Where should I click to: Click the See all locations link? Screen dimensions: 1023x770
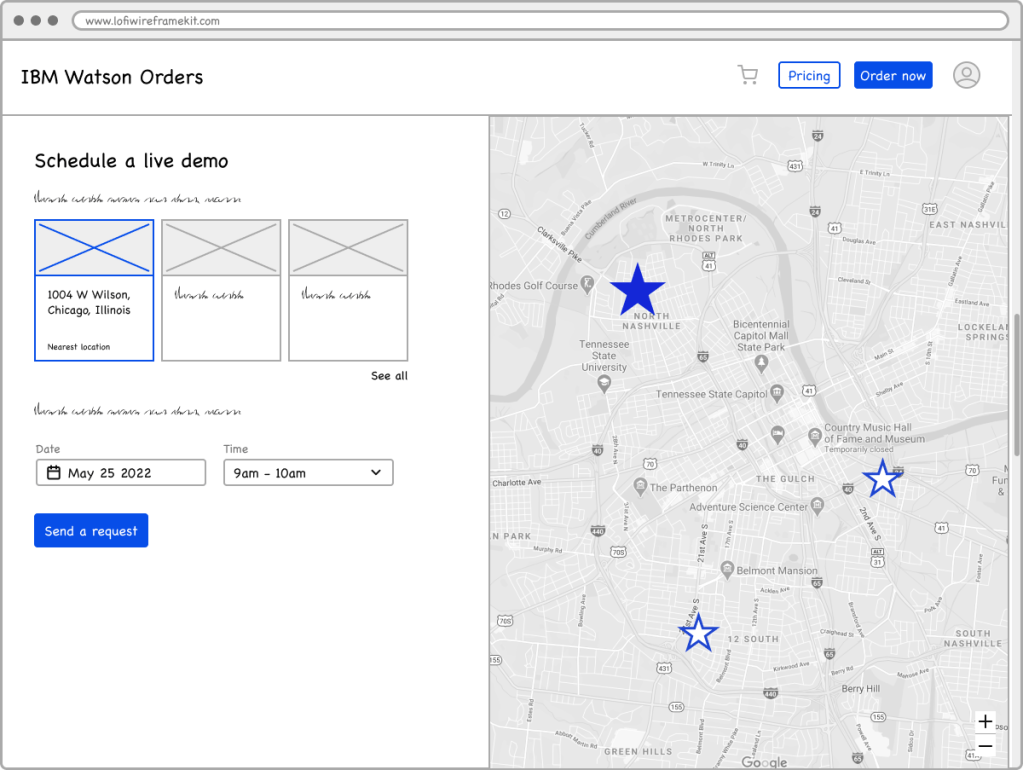pyautogui.click(x=389, y=376)
